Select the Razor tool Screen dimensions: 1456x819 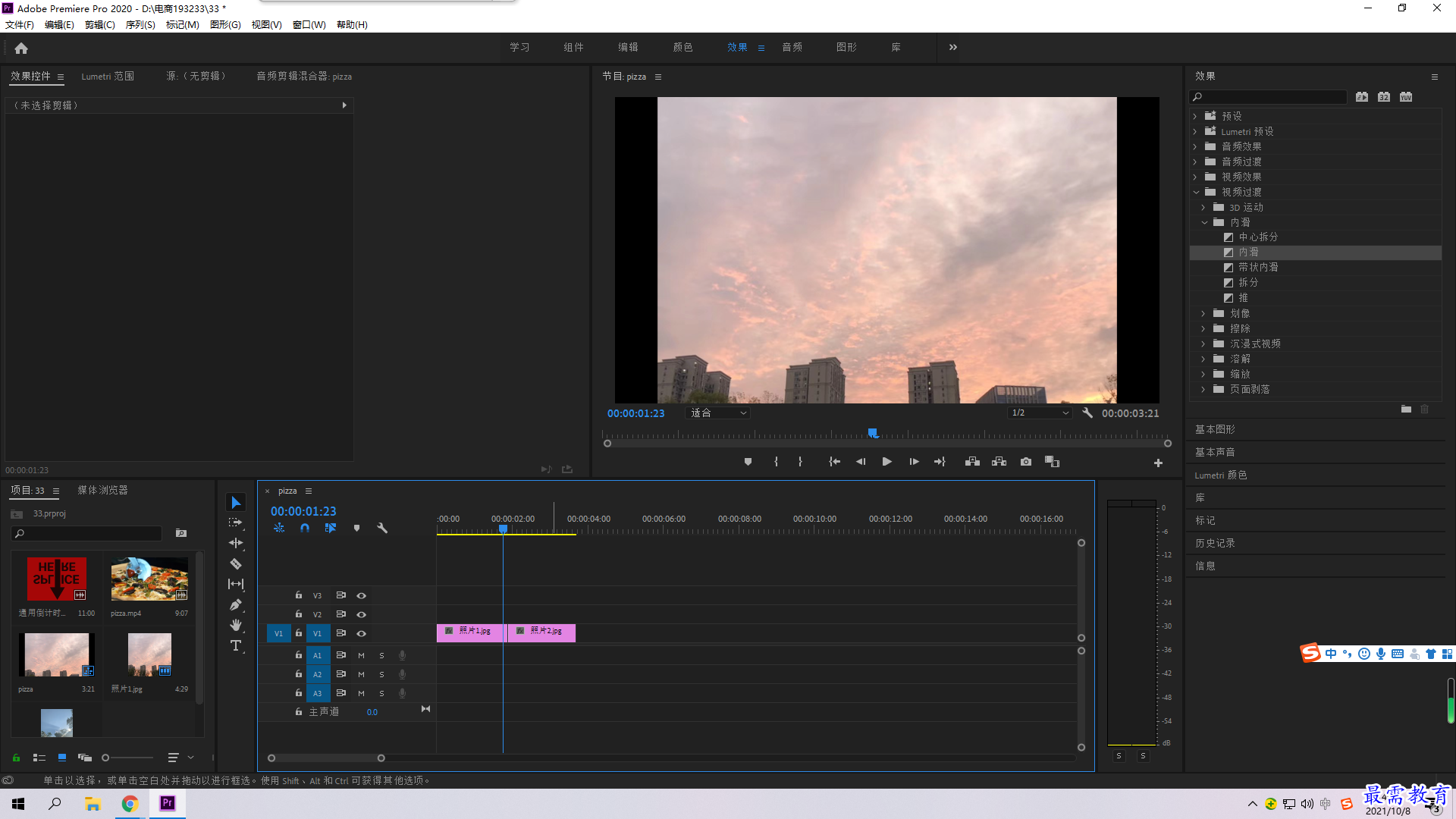tap(236, 563)
